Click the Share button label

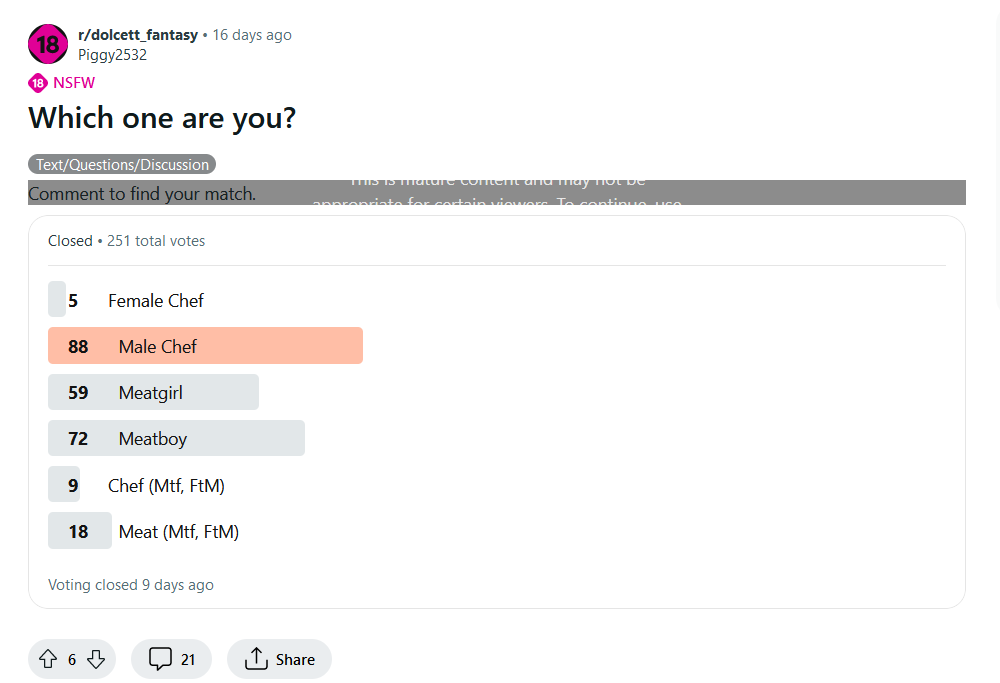[295, 659]
